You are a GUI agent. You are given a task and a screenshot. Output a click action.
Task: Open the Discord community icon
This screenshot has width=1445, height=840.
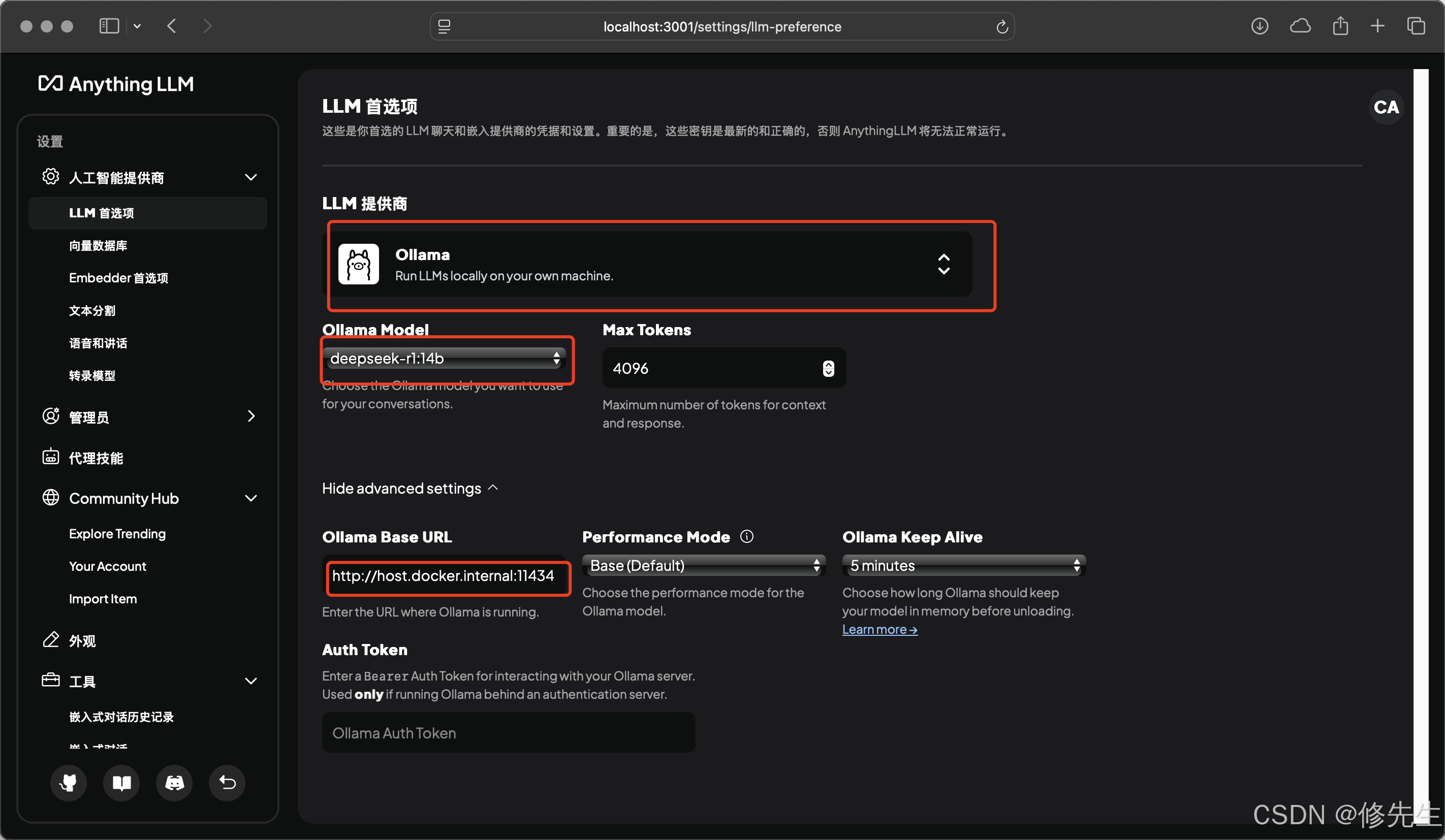[x=174, y=783]
